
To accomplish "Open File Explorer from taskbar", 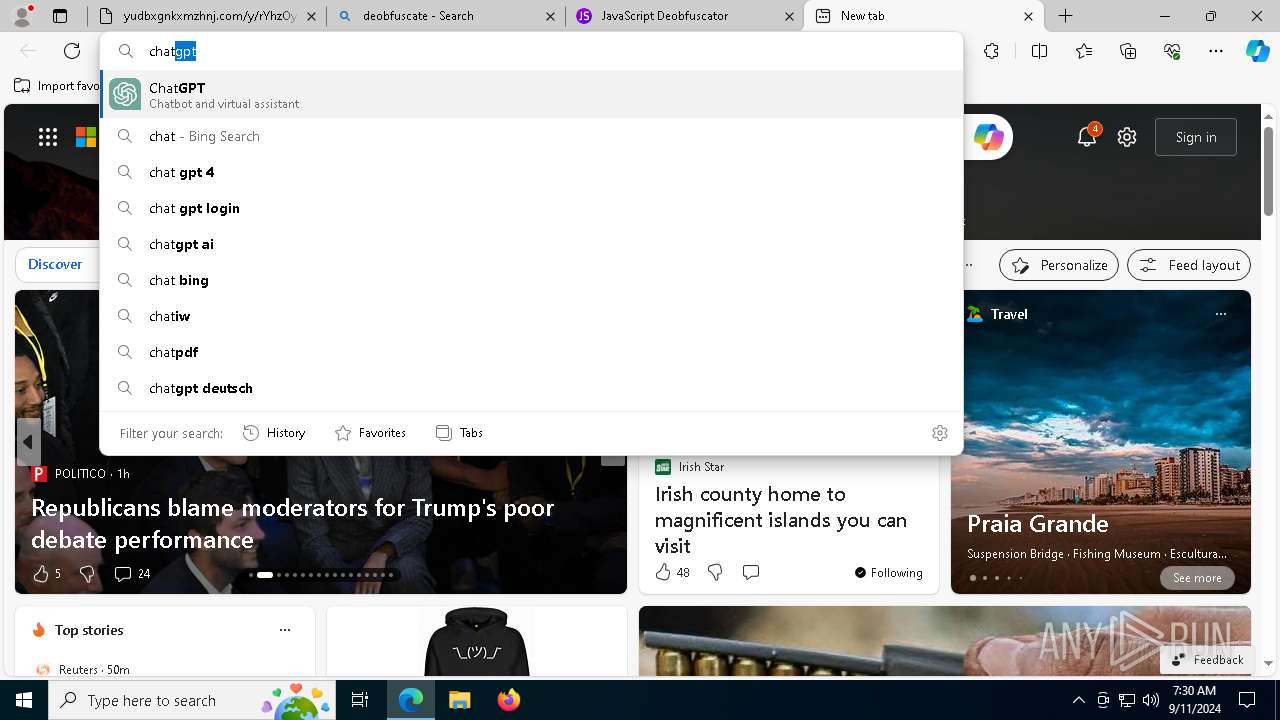I will (x=459, y=700).
